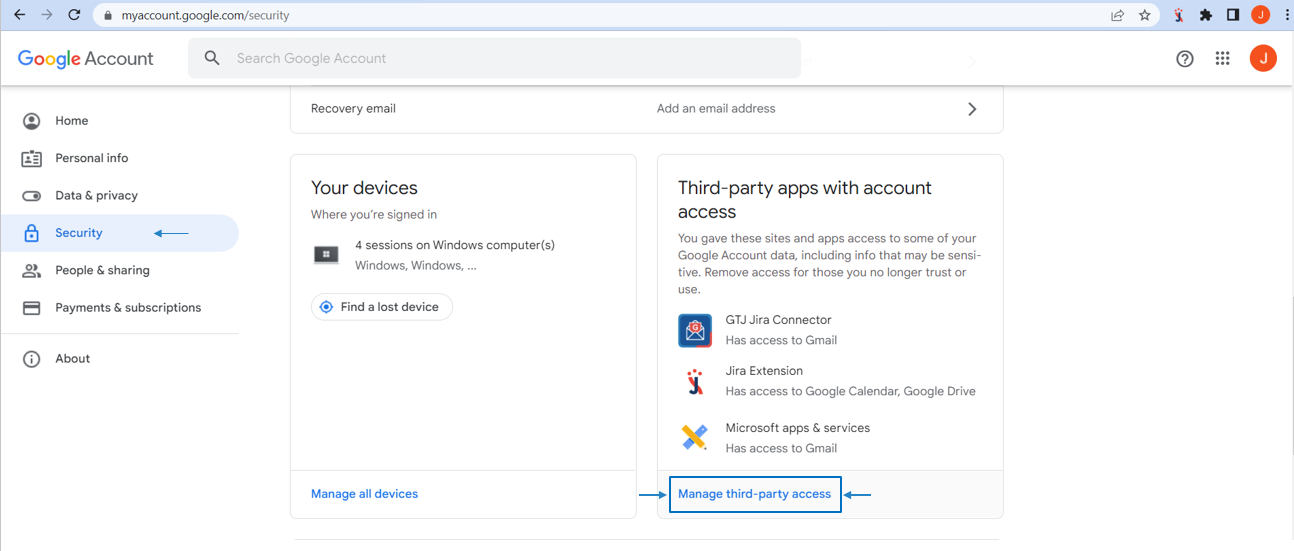Bookmark this page with star icon
This screenshot has height=551, width=1294.
1145,15
